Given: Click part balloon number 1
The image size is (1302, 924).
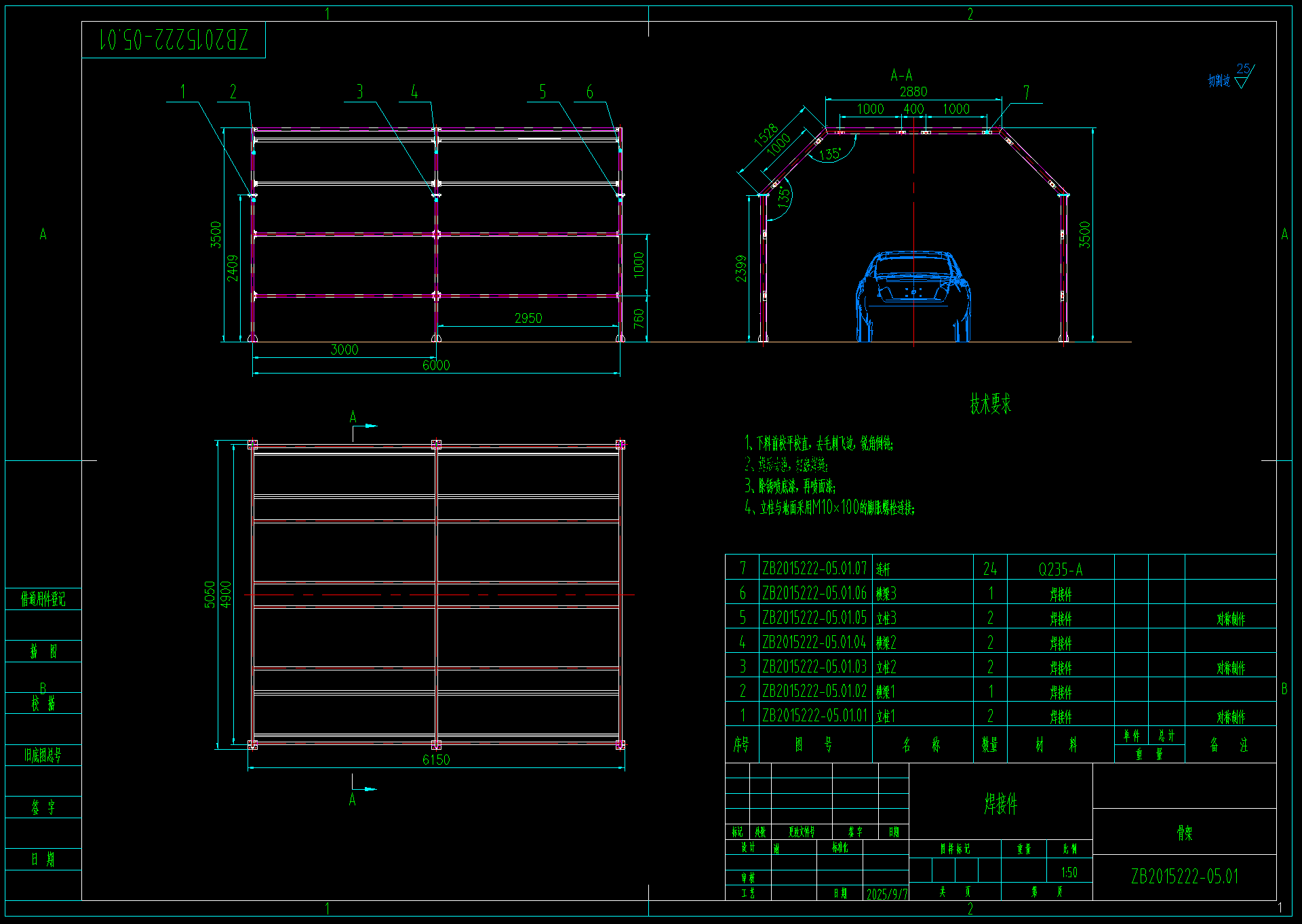Looking at the screenshot, I should [182, 92].
